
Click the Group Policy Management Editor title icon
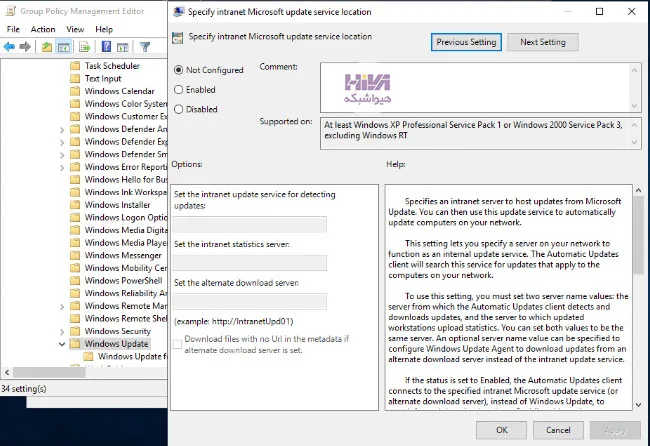pyautogui.click(x=11, y=11)
